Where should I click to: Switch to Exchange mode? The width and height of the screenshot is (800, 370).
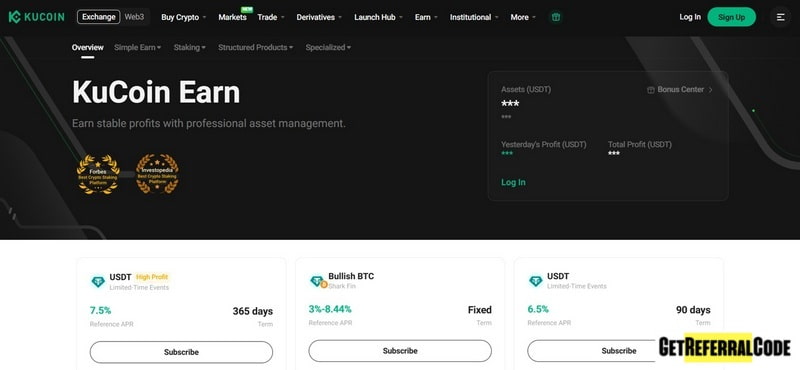coord(99,17)
